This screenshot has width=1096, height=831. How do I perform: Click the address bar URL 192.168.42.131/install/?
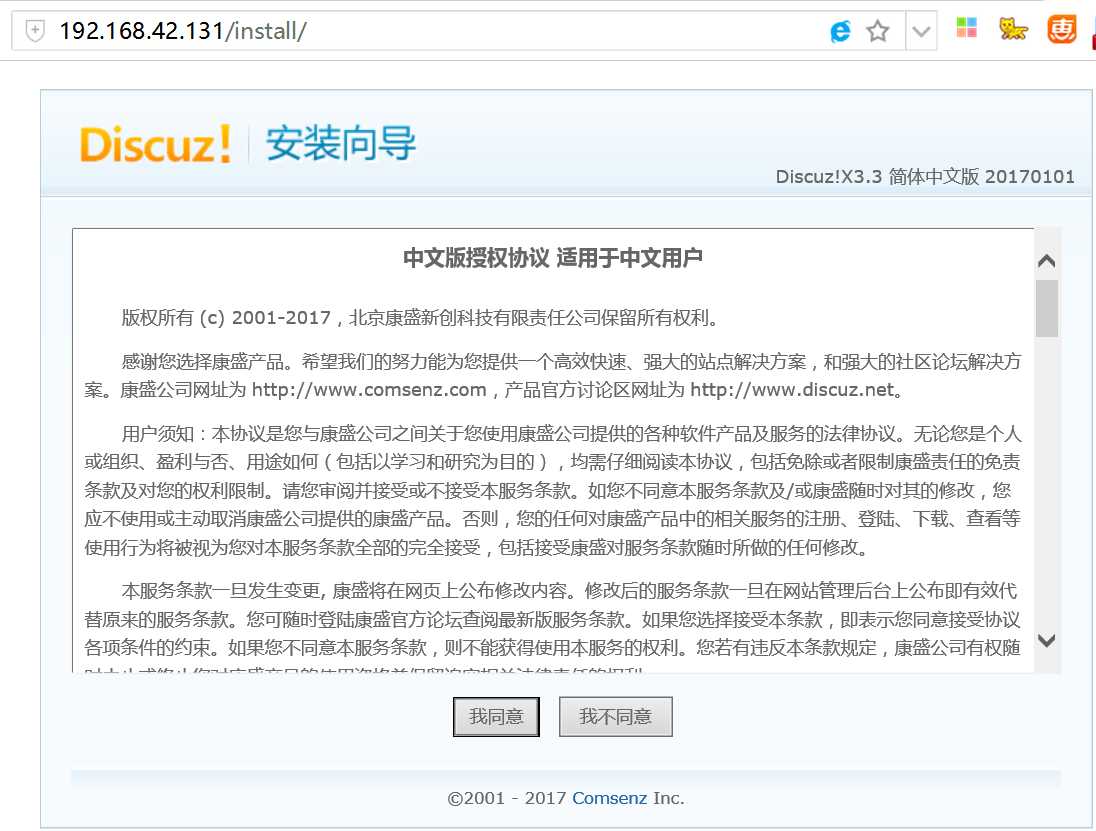pyautogui.click(x=183, y=31)
